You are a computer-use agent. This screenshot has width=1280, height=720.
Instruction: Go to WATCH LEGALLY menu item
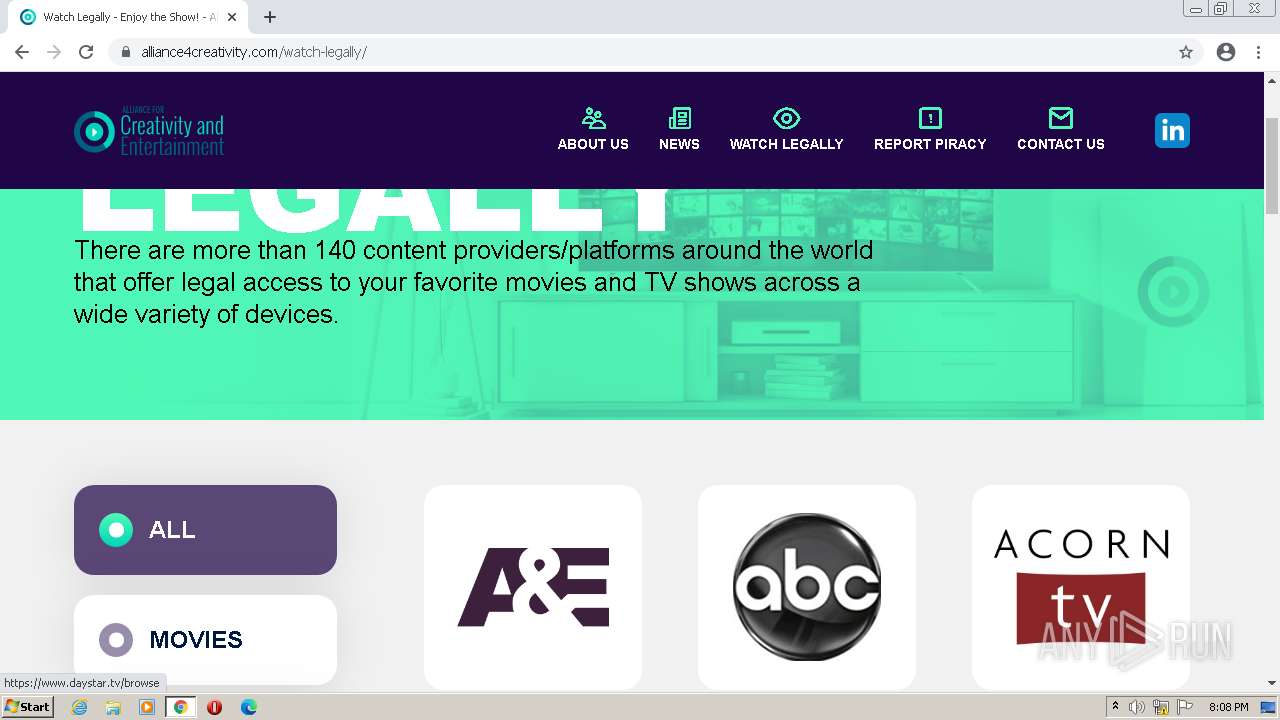pyautogui.click(x=786, y=144)
